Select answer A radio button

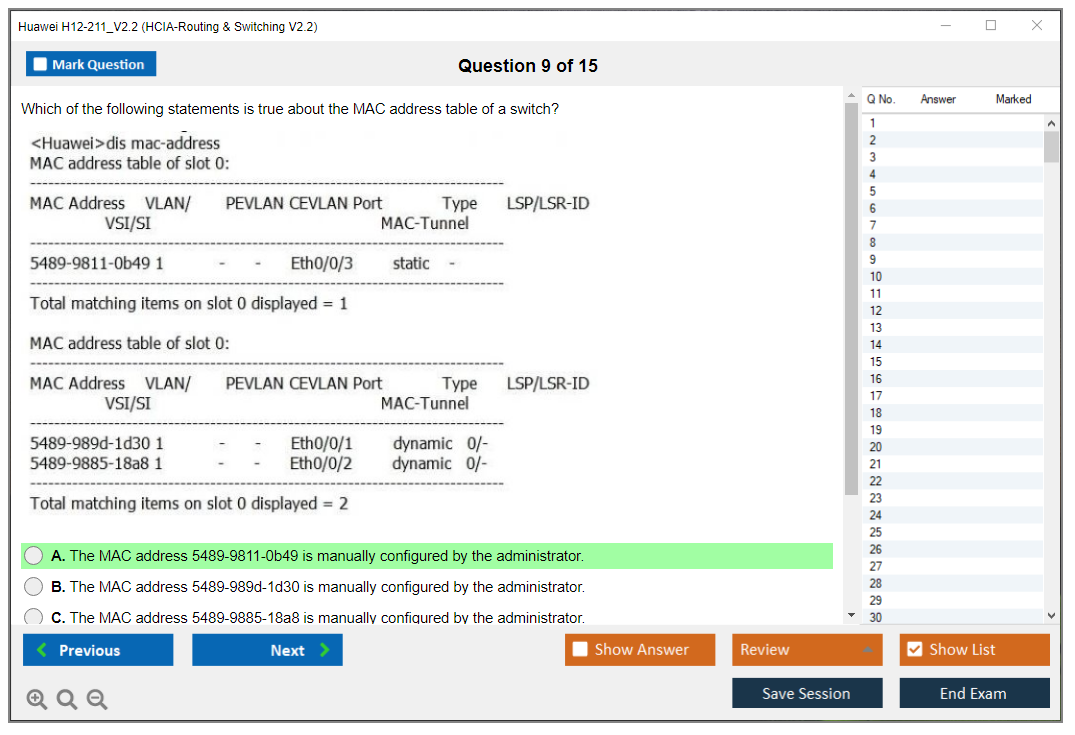34,555
